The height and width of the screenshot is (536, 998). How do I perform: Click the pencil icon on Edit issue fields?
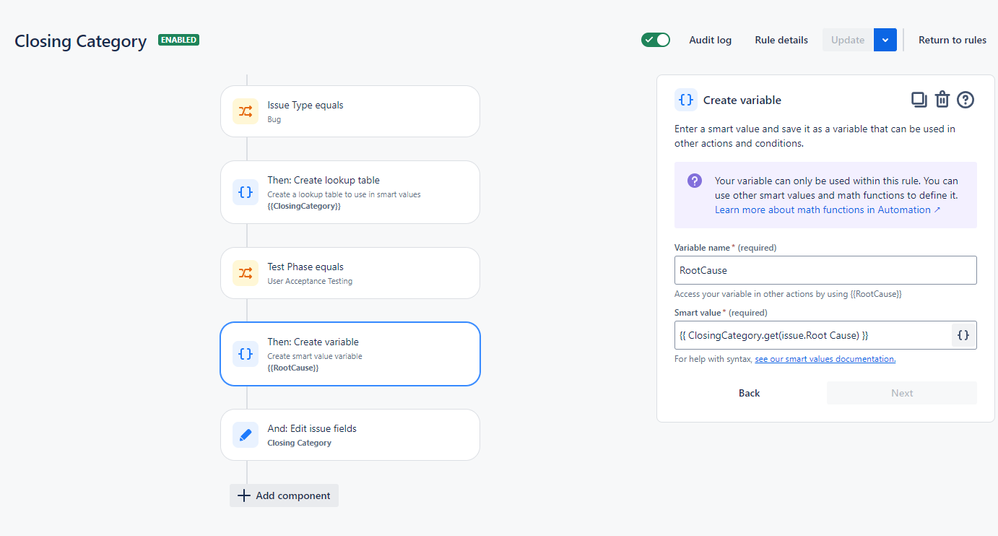click(x=245, y=435)
